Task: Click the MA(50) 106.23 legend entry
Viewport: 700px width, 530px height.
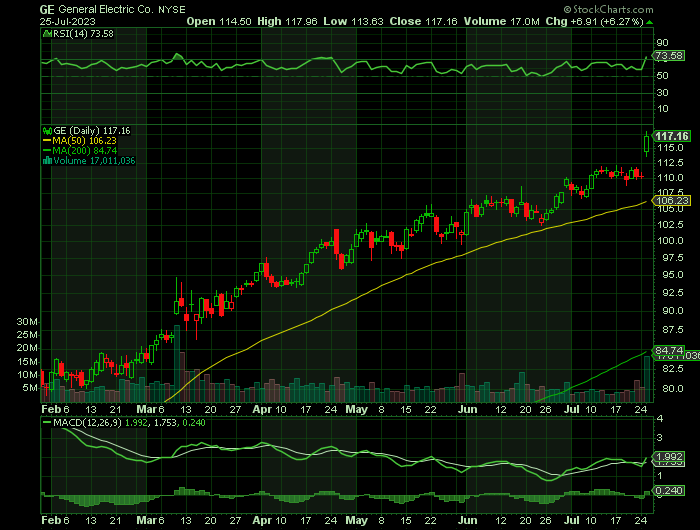Action: [79, 141]
